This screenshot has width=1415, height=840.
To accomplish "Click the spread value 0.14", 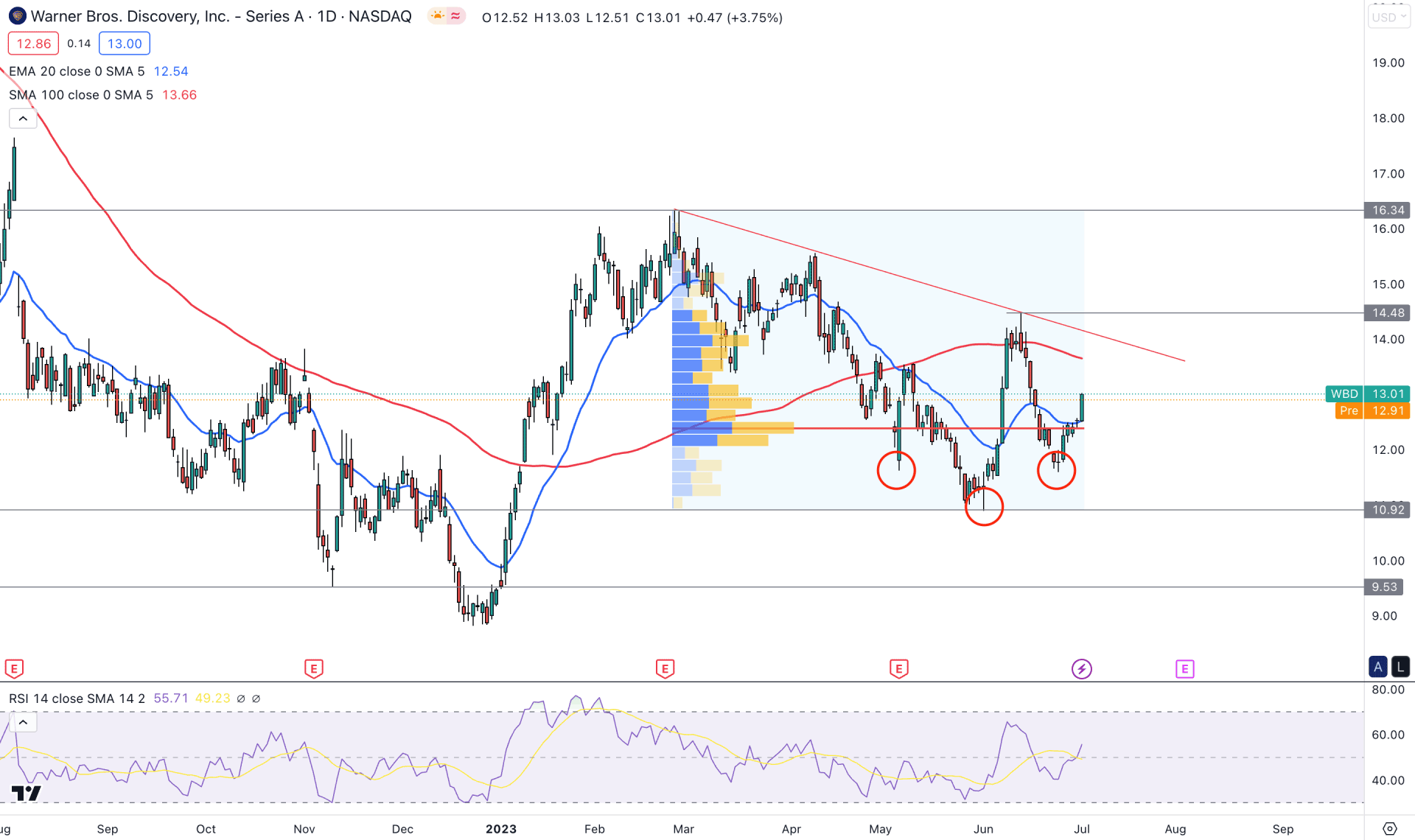I will 79,43.
